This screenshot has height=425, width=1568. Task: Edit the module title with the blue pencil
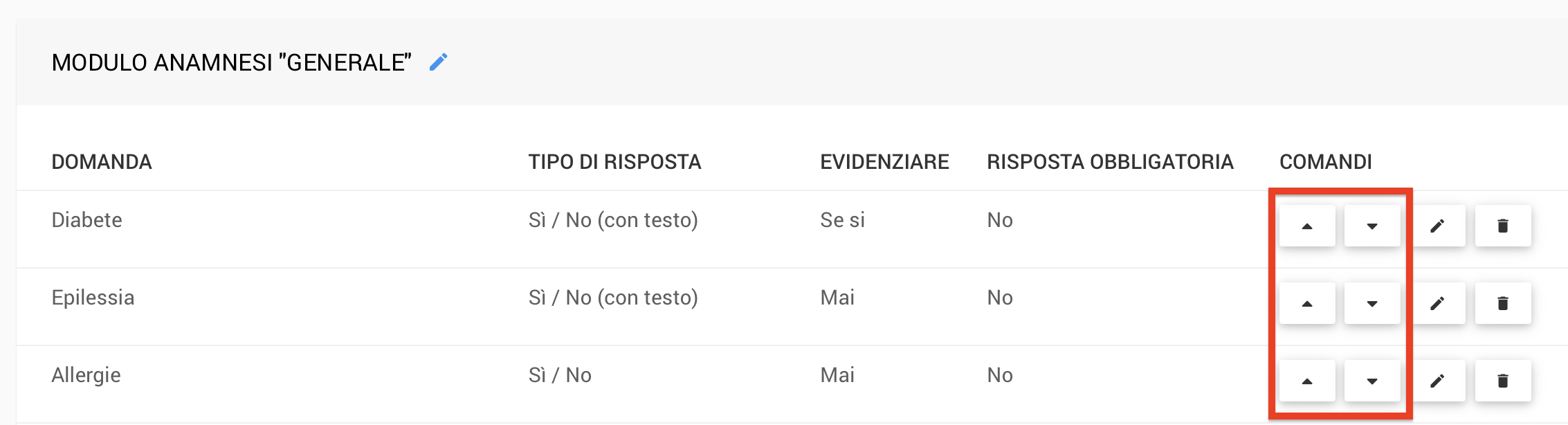pyautogui.click(x=439, y=62)
